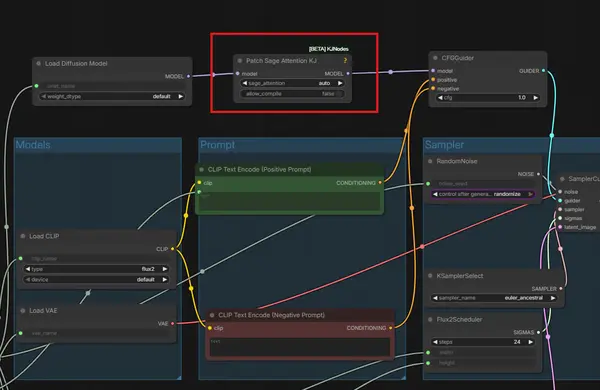The height and width of the screenshot is (390, 600).
Task: Step weight_dtype to the previous option
Action: coord(43,96)
